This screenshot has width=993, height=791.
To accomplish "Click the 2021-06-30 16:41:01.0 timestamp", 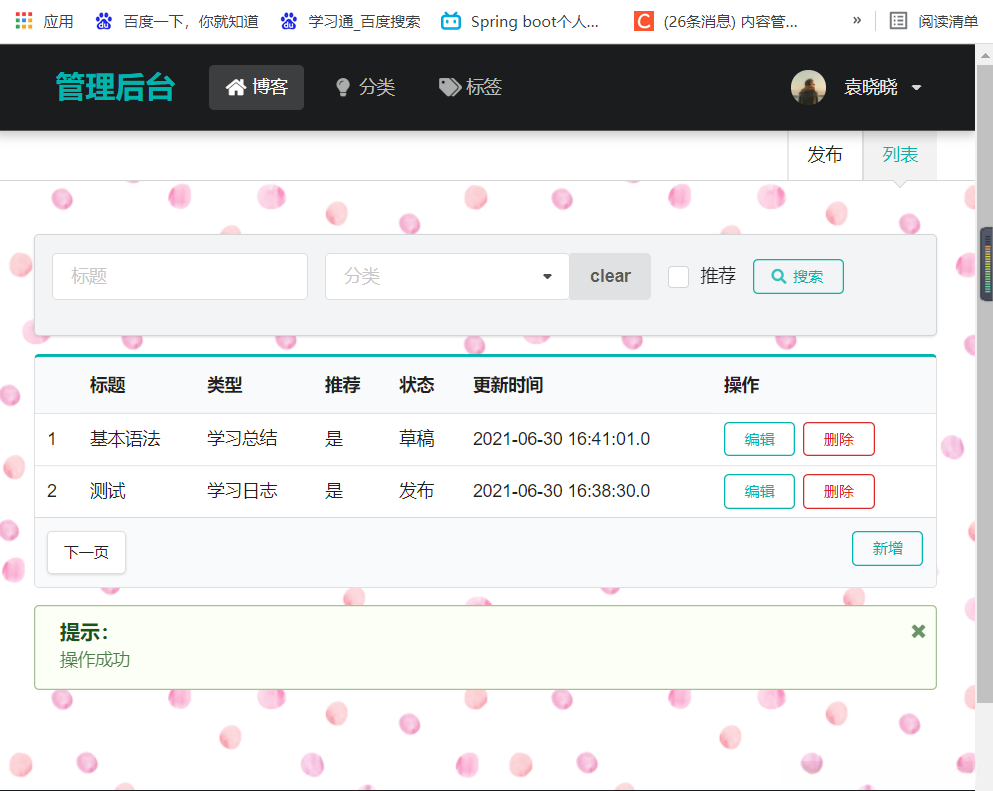I will pyautogui.click(x=561, y=439).
